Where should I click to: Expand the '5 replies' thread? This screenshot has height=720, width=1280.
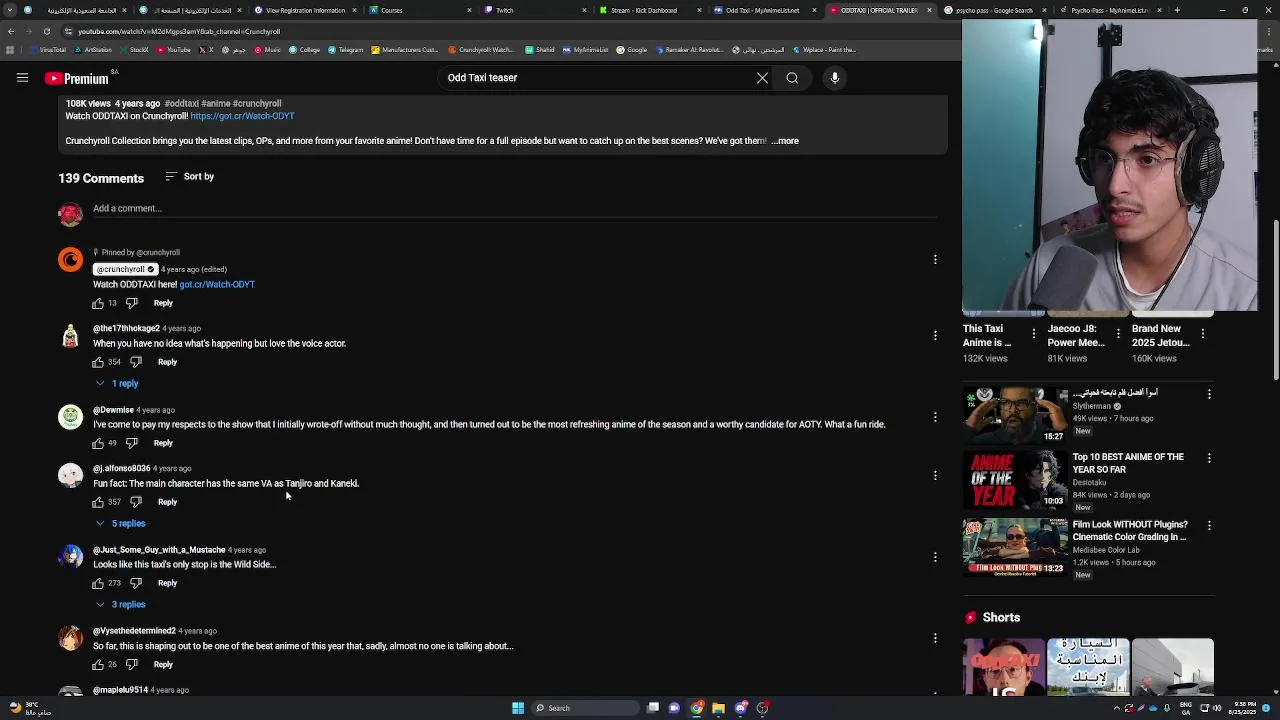[120, 524]
